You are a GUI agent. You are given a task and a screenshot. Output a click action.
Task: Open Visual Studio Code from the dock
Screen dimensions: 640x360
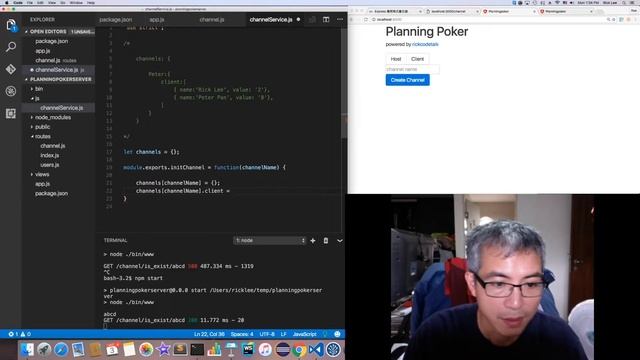316,349
